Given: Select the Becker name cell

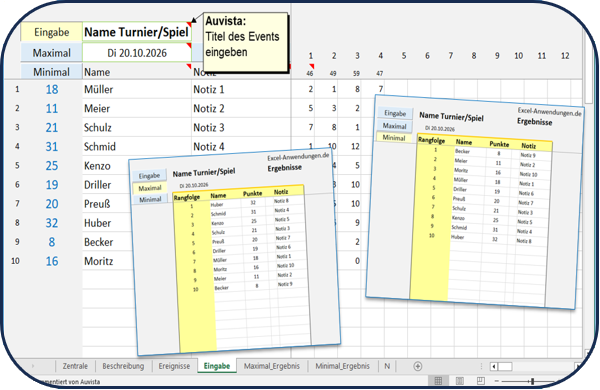Looking at the screenshot, I should point(108,242).
